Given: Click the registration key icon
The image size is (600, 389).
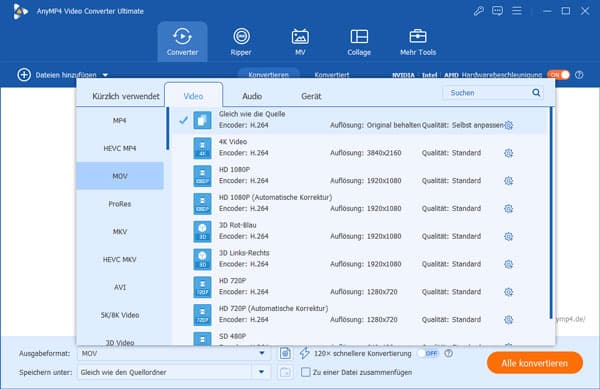Looking at the screenshot, I should point(478,11).
